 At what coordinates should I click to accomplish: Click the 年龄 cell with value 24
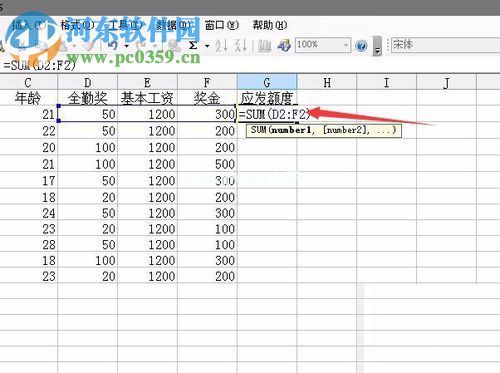click(29, 213)
